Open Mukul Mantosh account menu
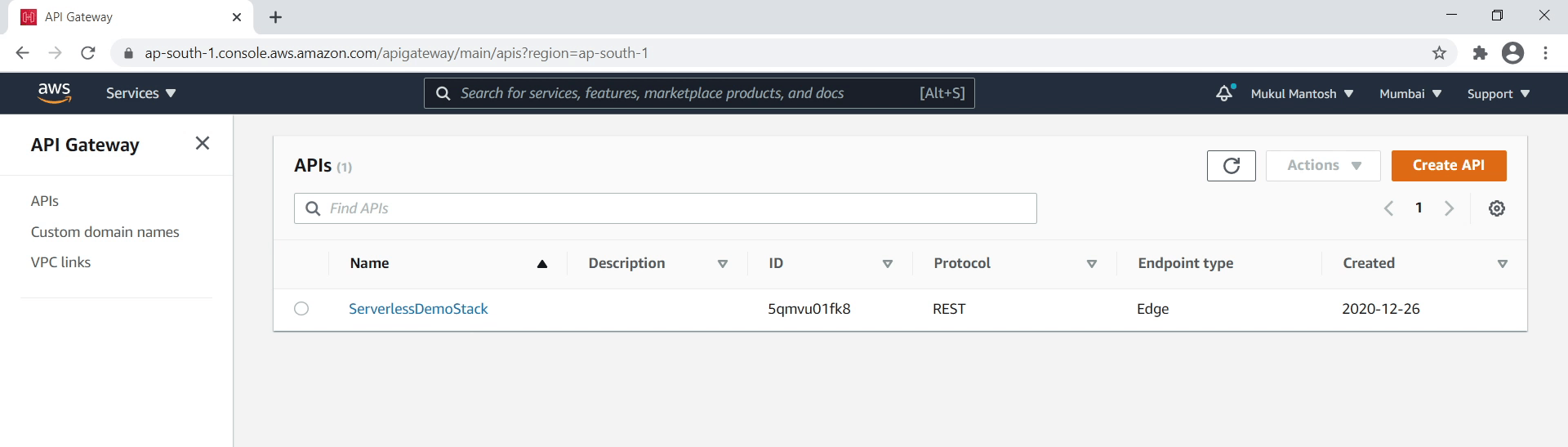 (x=1302, y=94)
